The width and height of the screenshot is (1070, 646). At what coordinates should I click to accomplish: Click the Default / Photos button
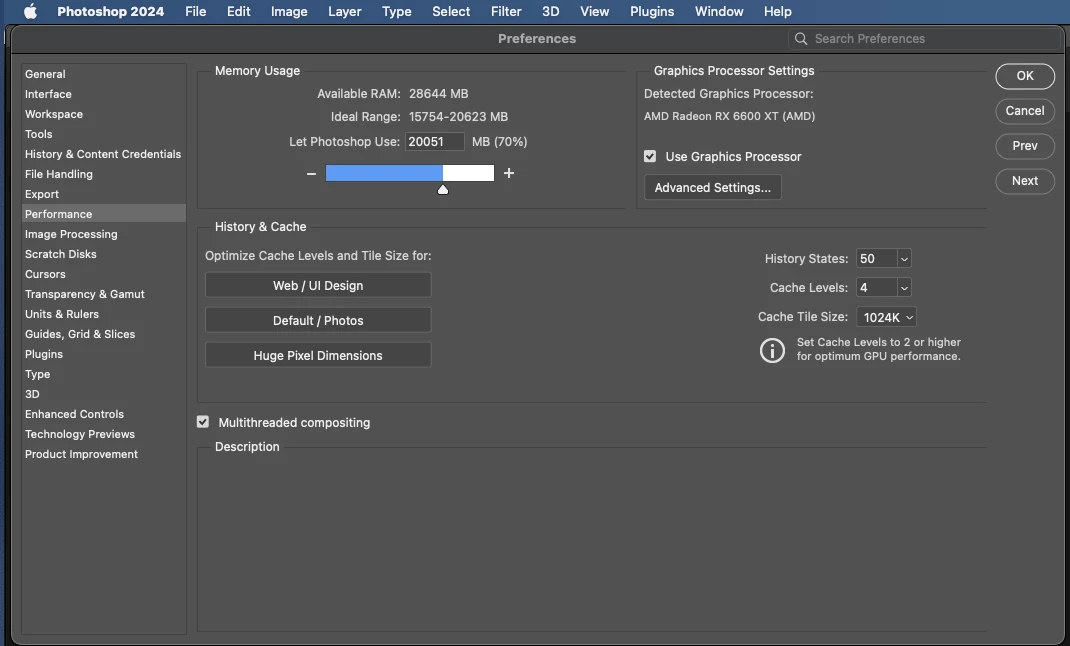tap(318, 320)
